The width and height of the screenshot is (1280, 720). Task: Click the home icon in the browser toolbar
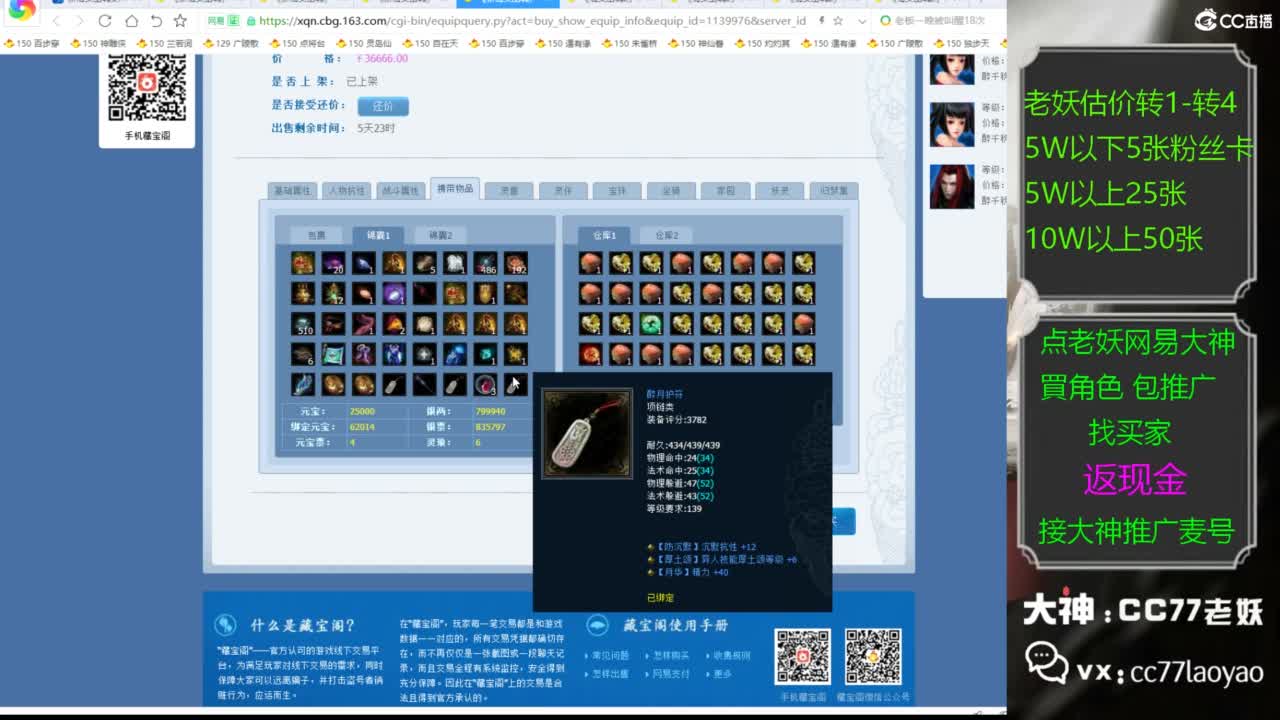(x=132, y=21)
